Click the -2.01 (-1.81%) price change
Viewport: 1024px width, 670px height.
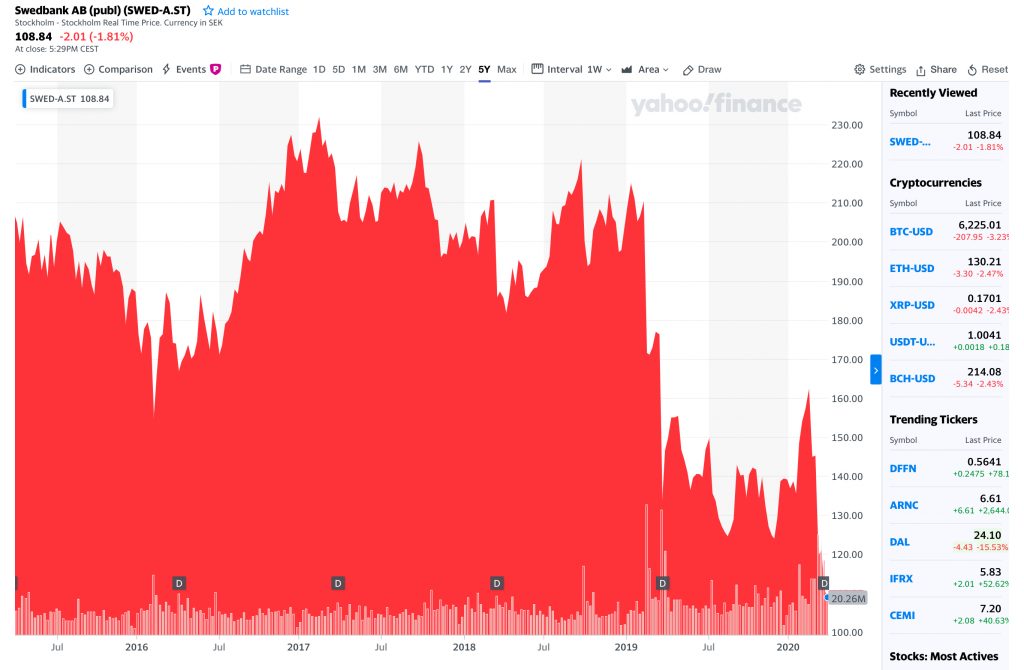[96, 37]
